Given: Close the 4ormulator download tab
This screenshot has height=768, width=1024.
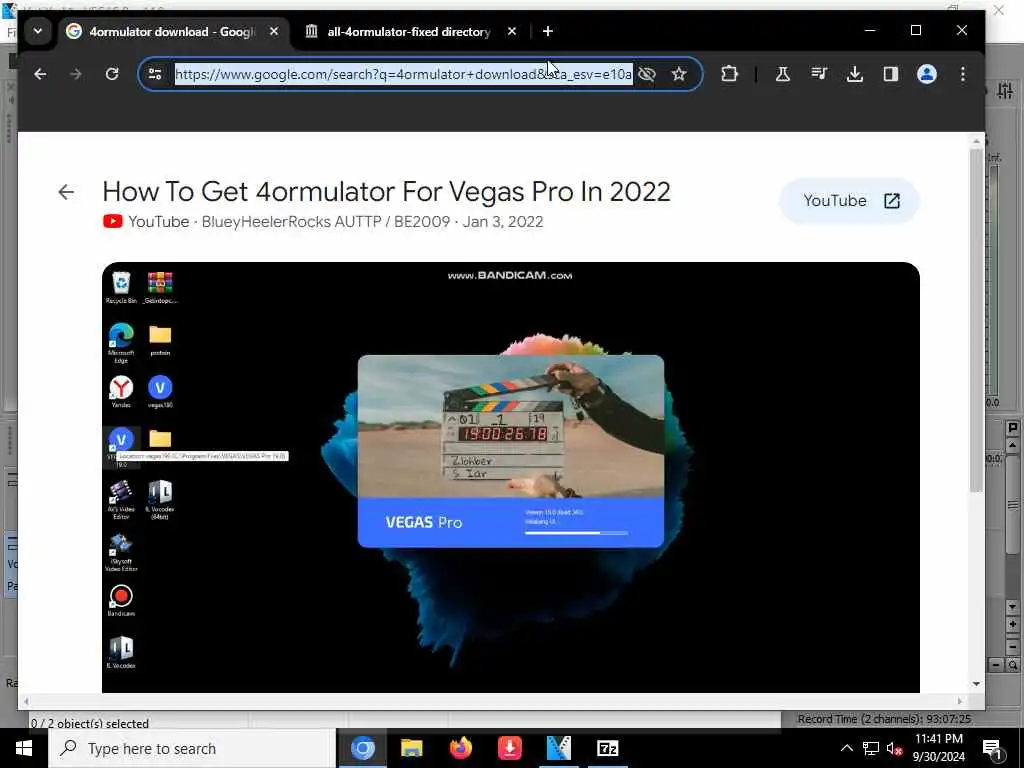Looking at the screenshot, I should coord(274,31).
